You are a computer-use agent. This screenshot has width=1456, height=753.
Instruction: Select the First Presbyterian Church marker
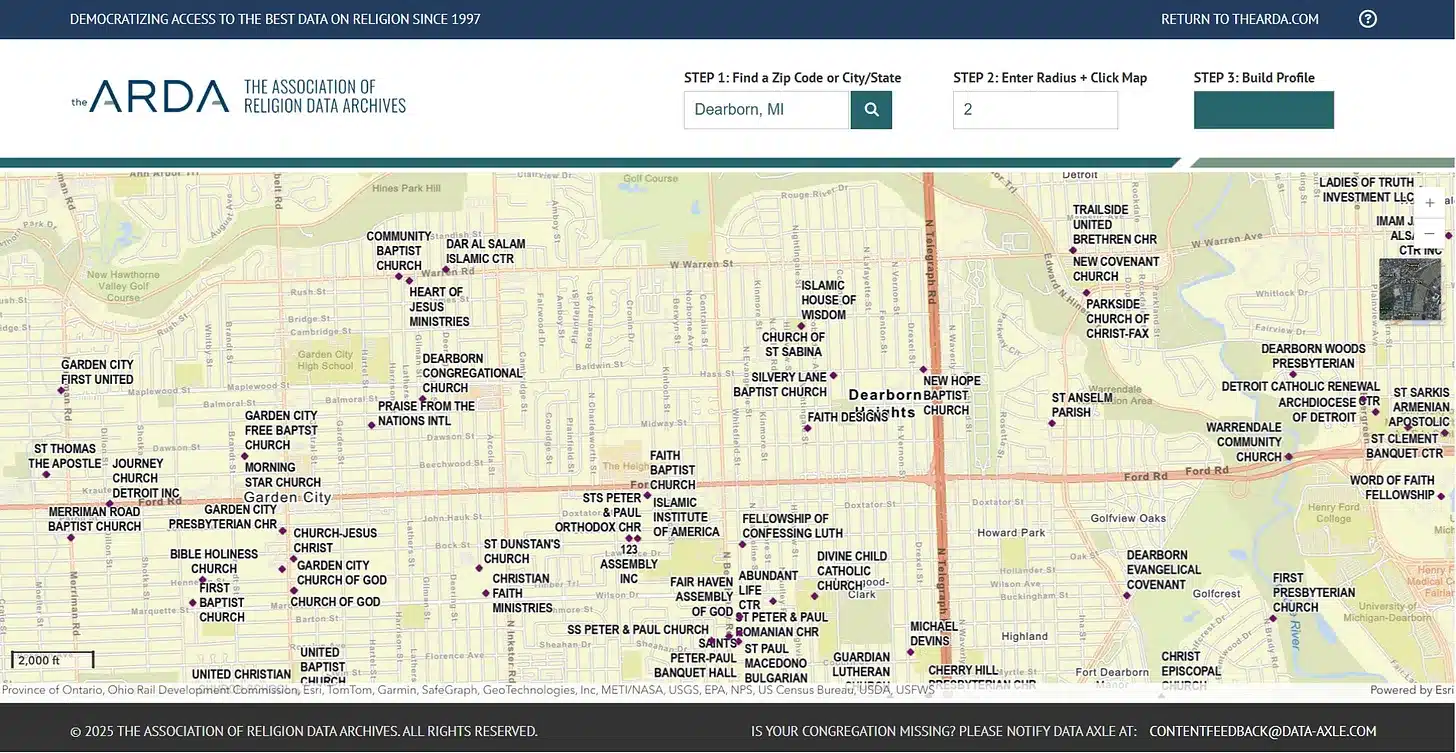tap(1273, 618)
